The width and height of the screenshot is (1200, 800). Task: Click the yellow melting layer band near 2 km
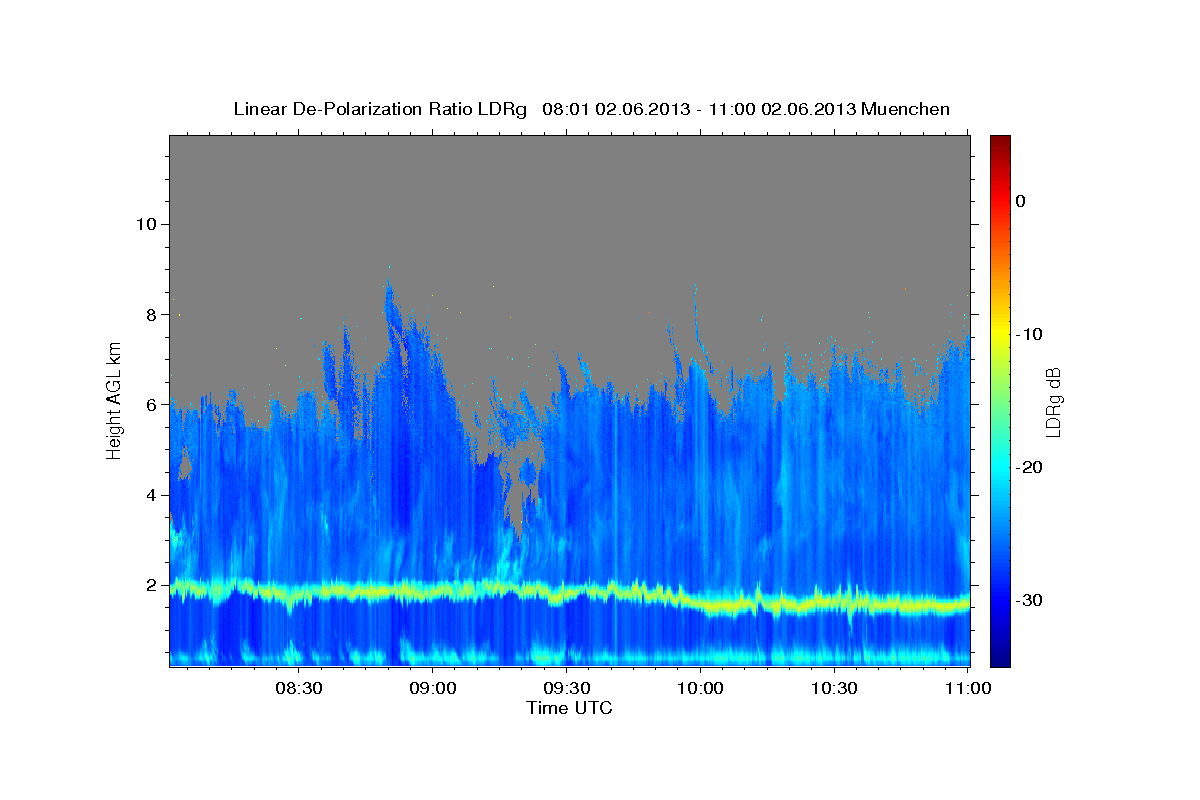569,594
